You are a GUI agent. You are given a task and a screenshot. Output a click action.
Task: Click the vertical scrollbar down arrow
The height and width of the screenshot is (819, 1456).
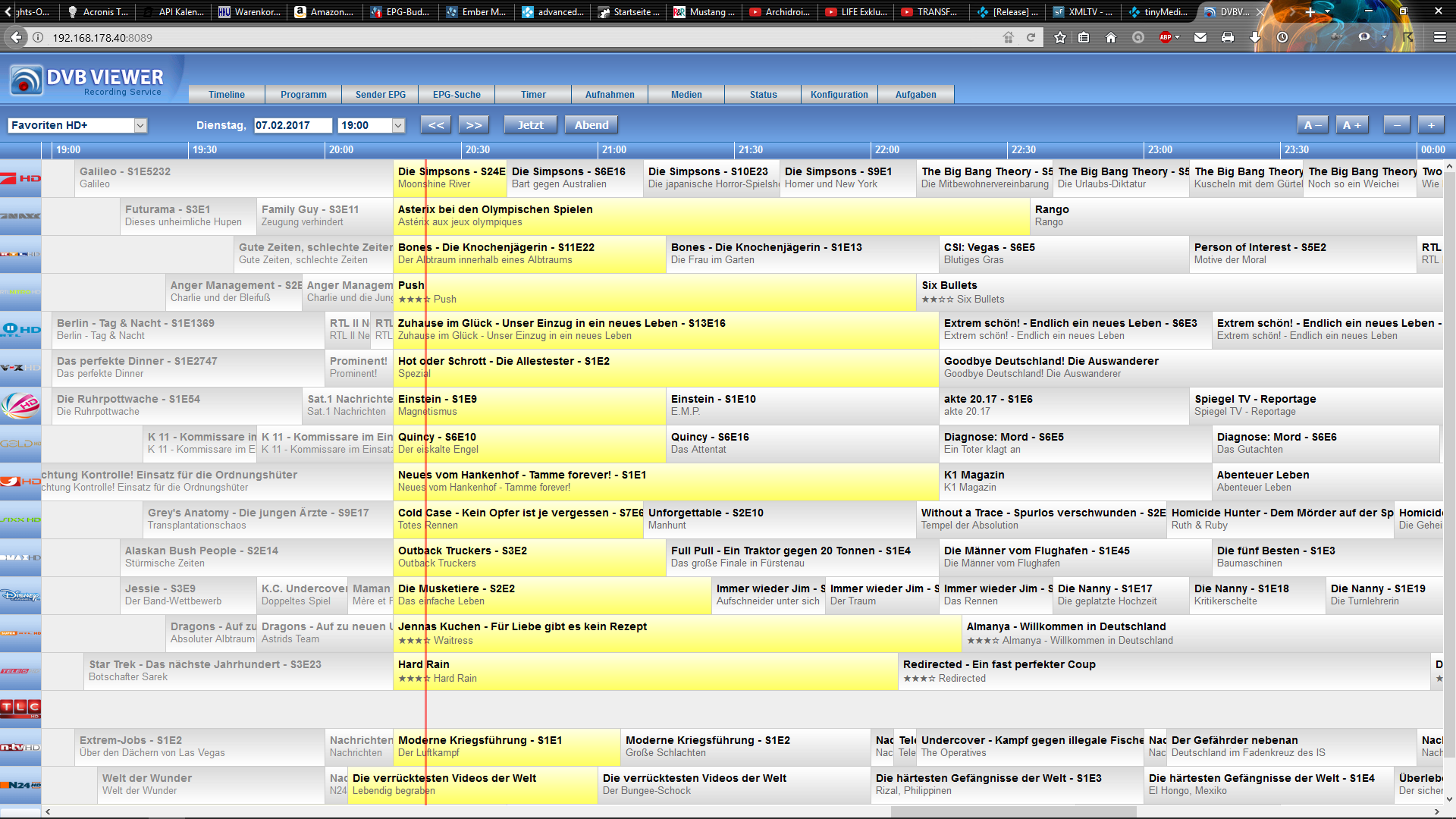(1450, 799)
